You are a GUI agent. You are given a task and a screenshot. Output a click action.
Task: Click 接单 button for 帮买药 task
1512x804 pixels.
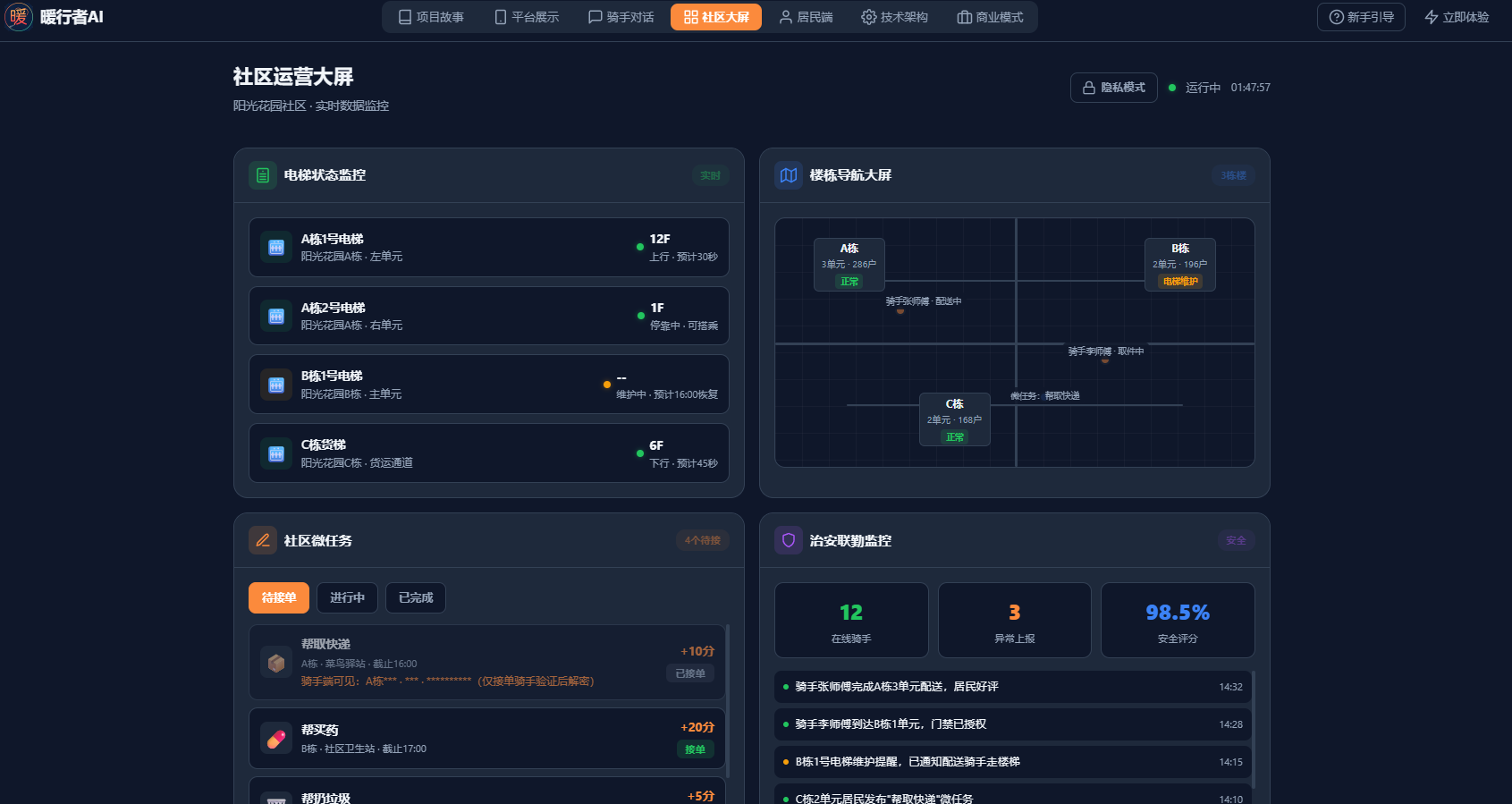click(x=695, y=749)
